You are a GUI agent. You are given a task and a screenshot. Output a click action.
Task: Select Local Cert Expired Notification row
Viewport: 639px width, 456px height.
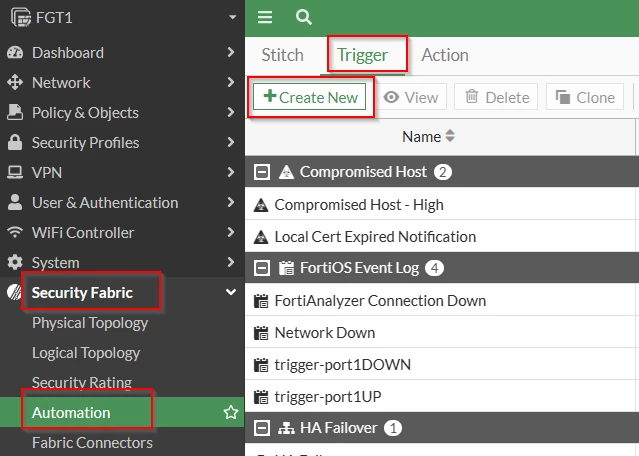[x=442, y=237]
